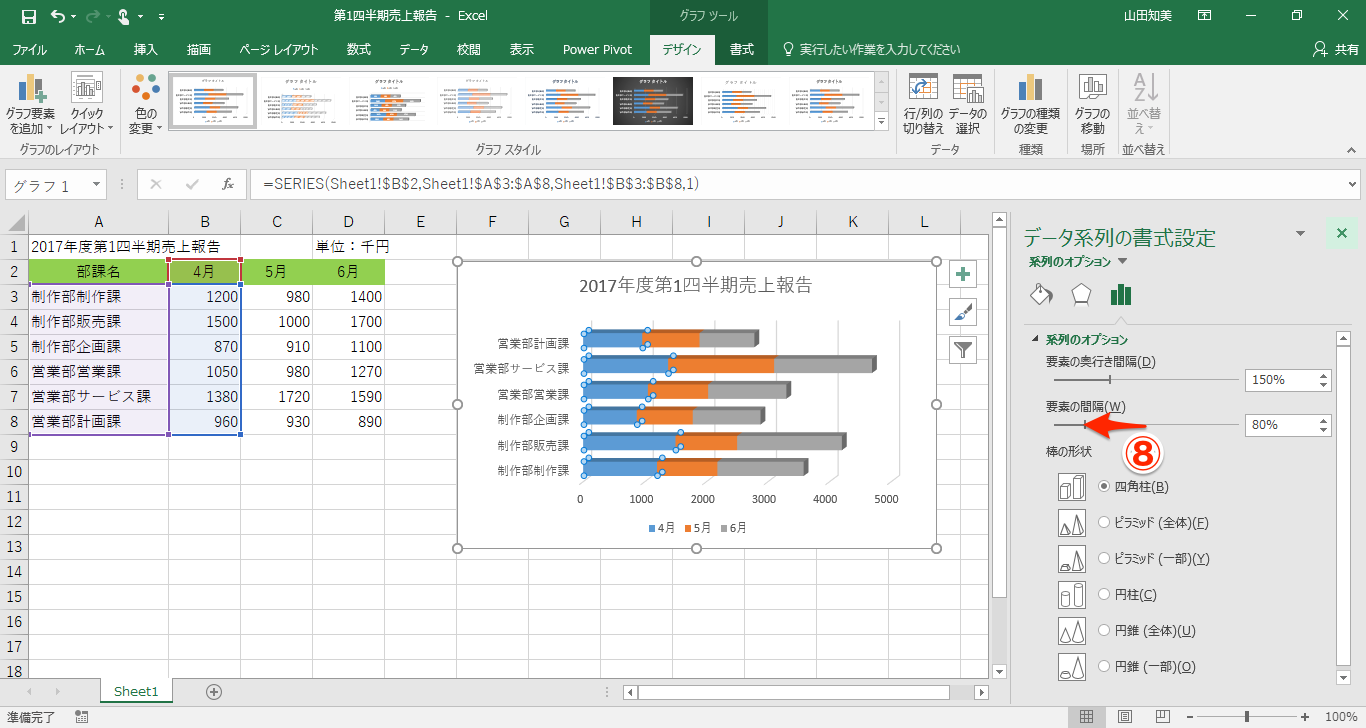Click Switch Row/Column (行/列の切り替え)
The width and height of the screenshot is (1366, 728).
click(x=923, y=104)
